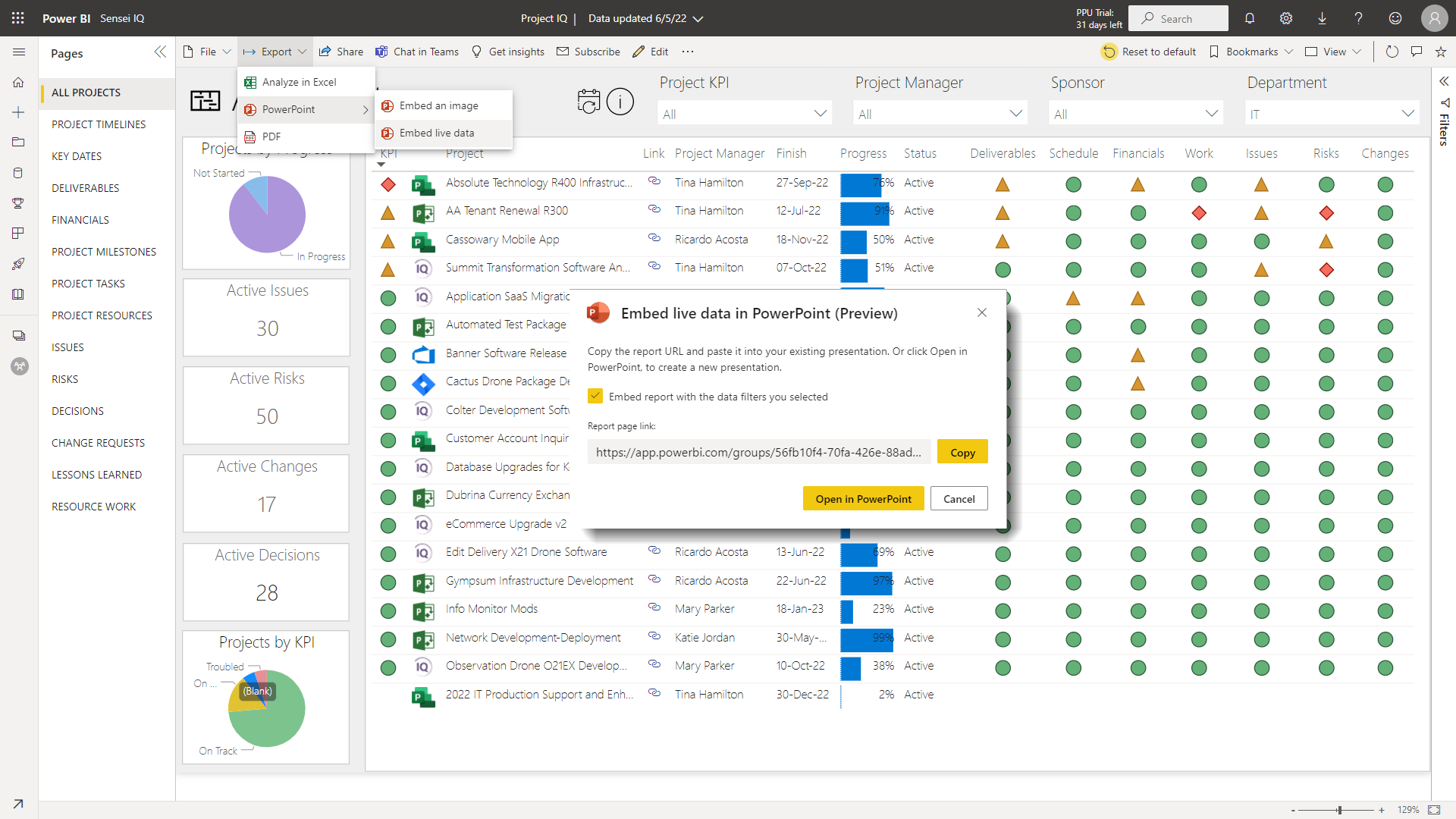This screenshot has height=819, width=1456.
Task: Click the download arrow icon in header
Action: tap(1322, 18)
